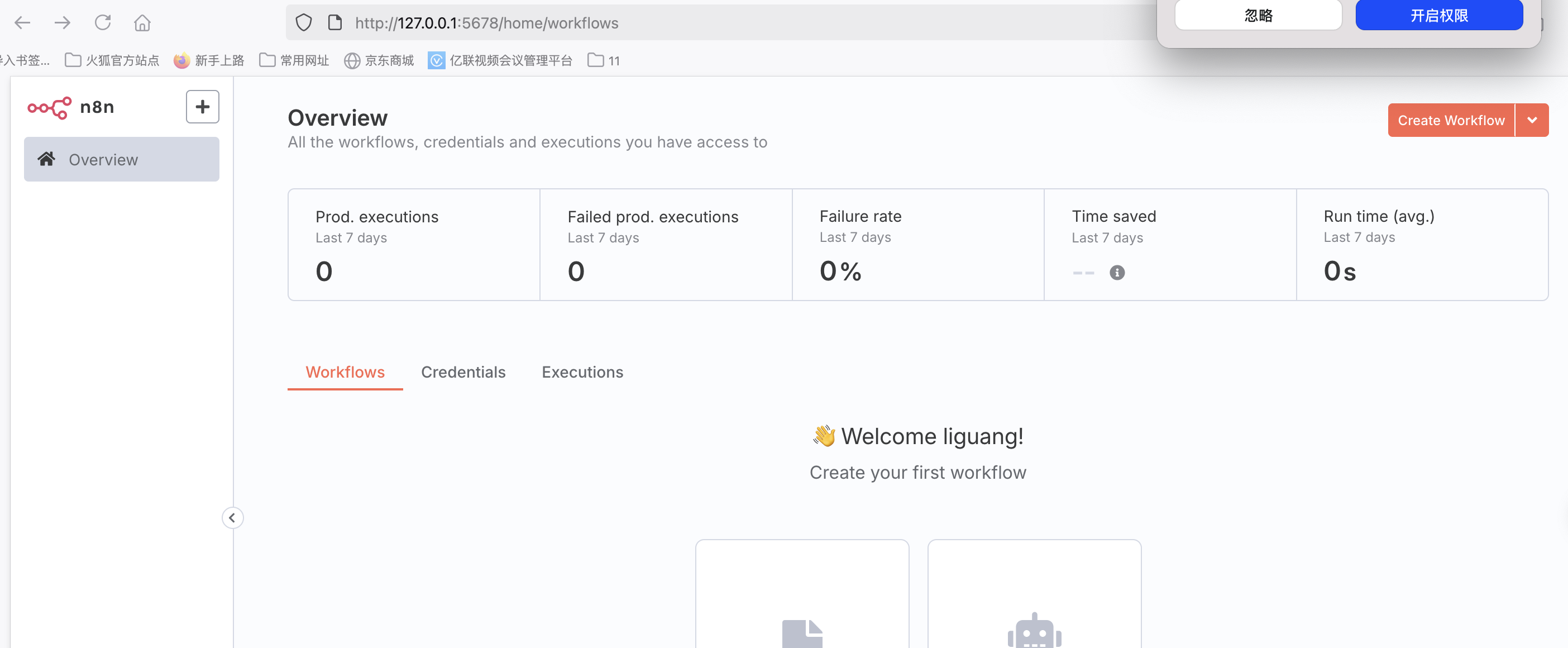The image size is (1568, 648).
Task: Open the plus add menu in sidebar
Action: coord(203,107)
